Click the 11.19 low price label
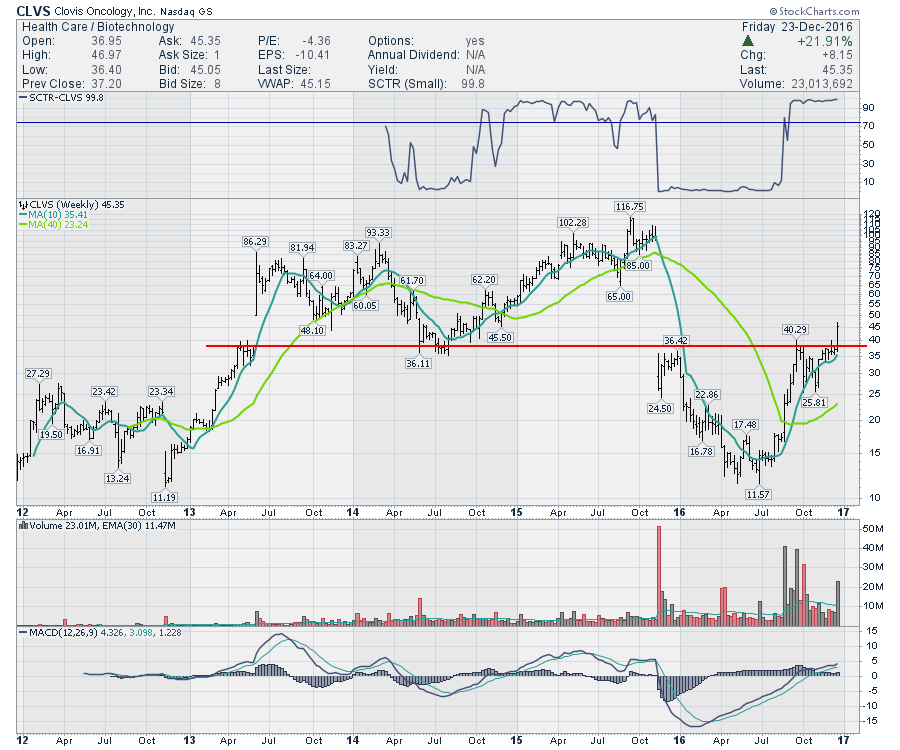This screenshot has width=900, height=750. (x=164, y=498)
